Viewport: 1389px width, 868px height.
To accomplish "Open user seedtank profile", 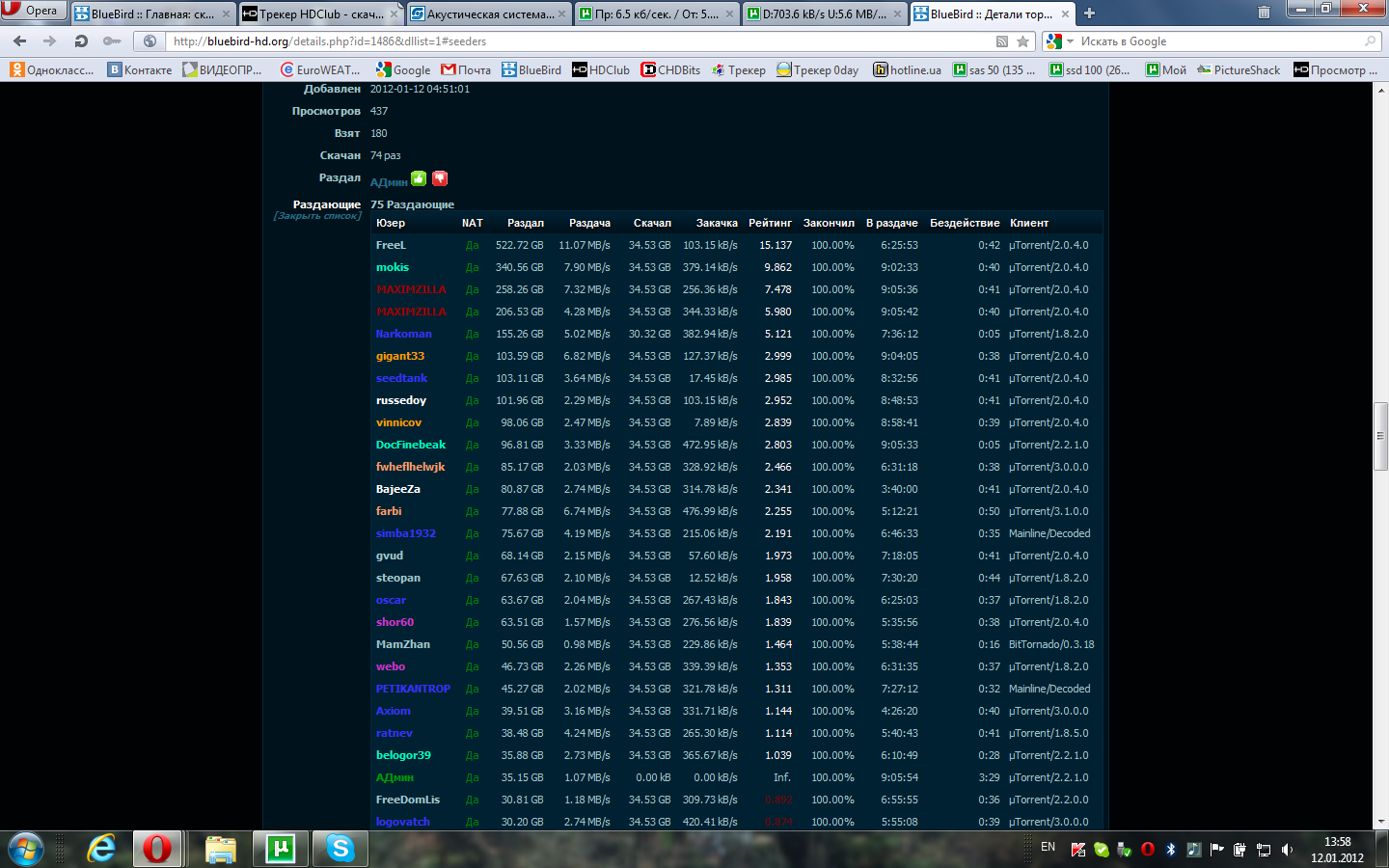I will point(401,378).
